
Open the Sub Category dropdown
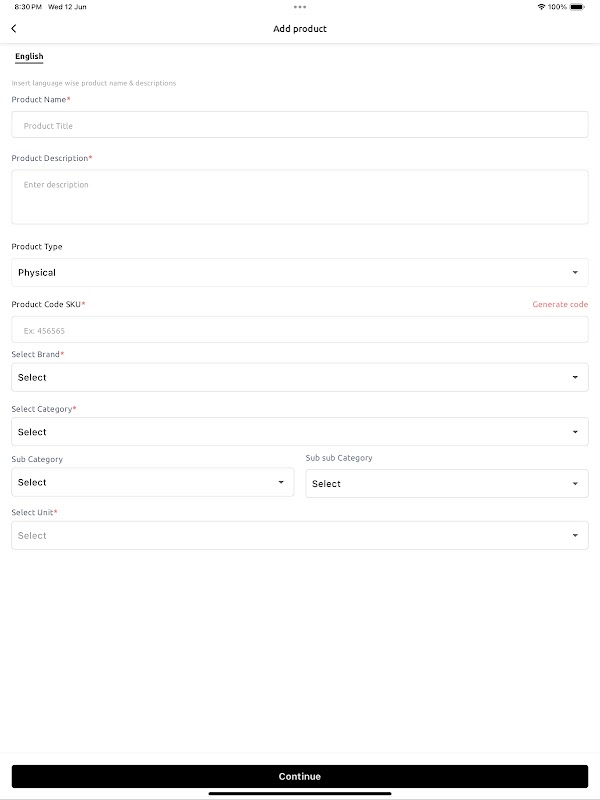click(x=152, y=482)
